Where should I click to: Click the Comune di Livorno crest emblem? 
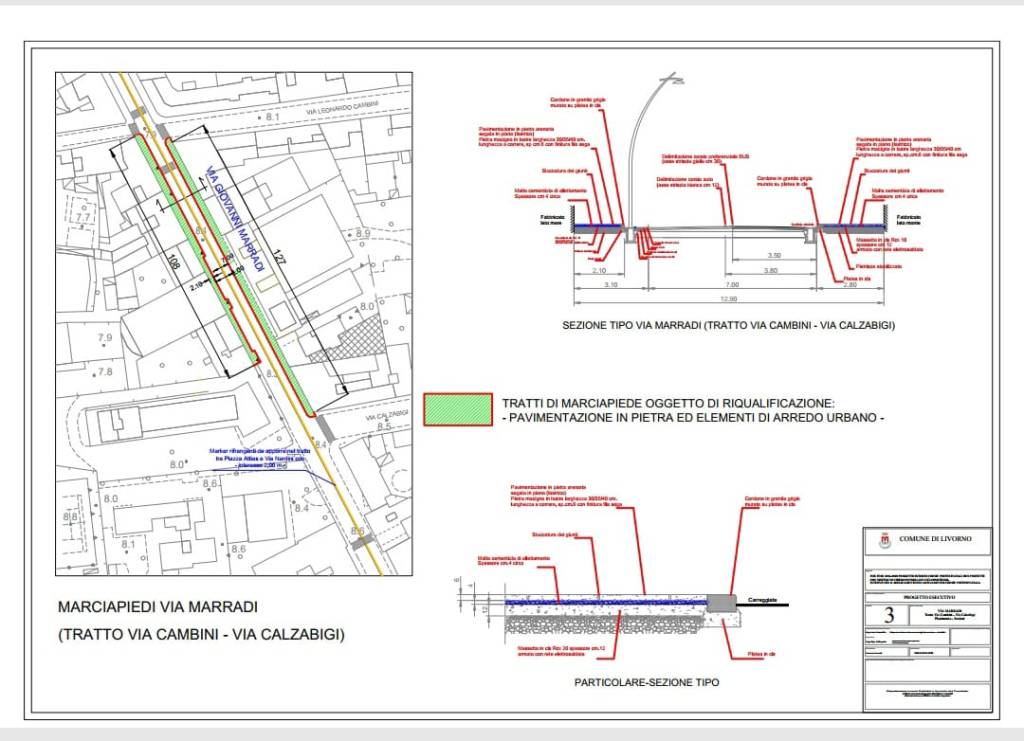click(884, 541)
